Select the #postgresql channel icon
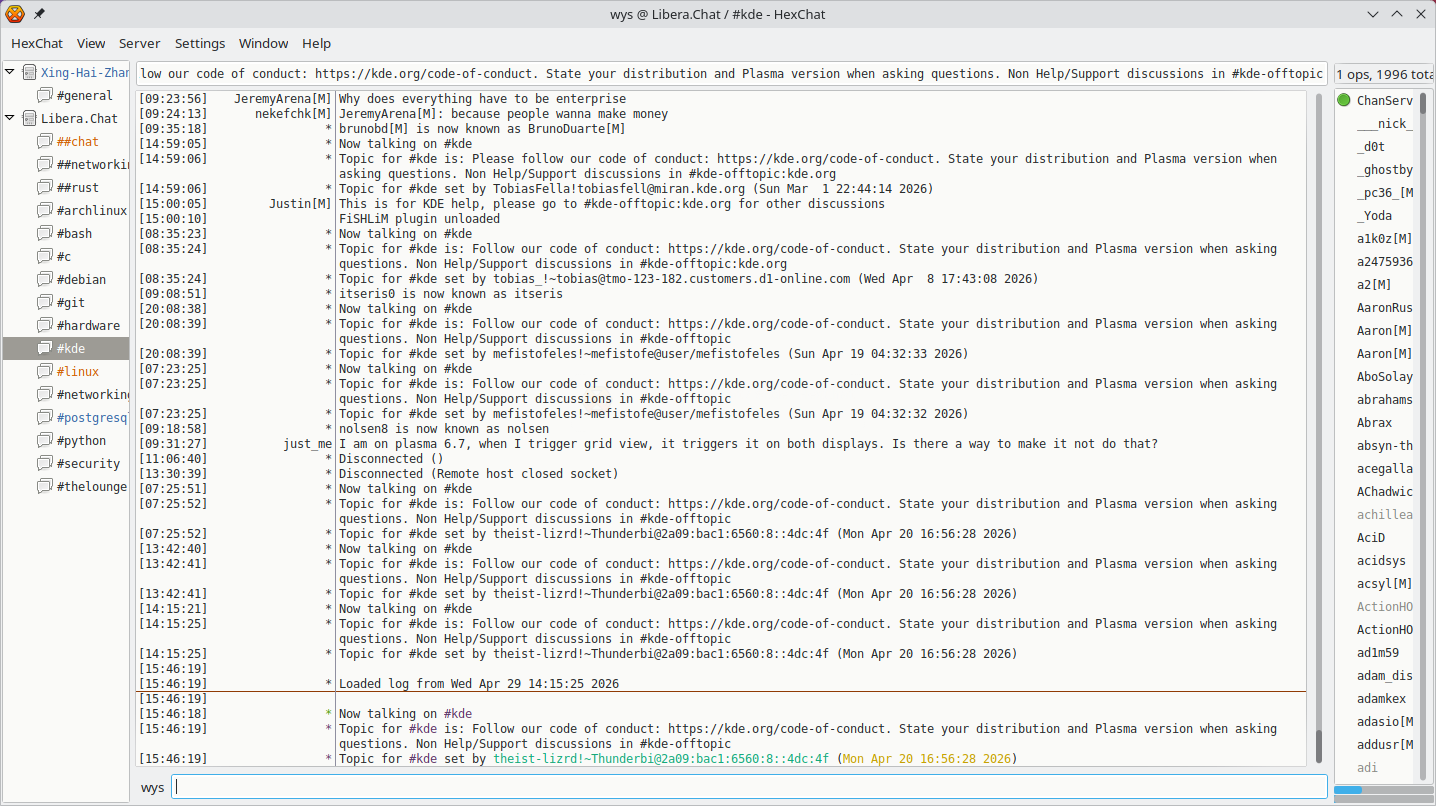 [x=45, y=418]
